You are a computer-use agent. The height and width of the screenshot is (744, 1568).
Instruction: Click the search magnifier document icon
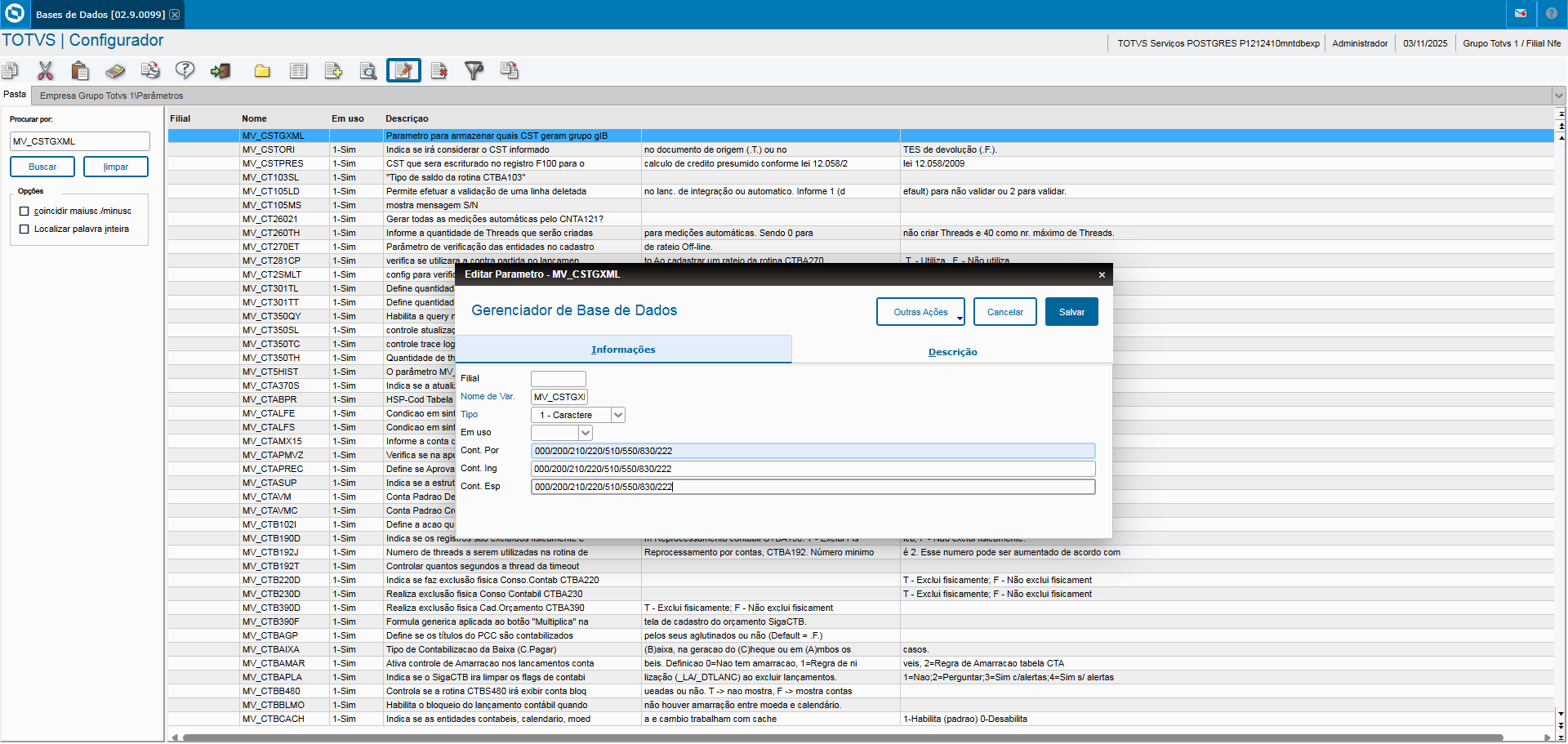click(368, 71)
